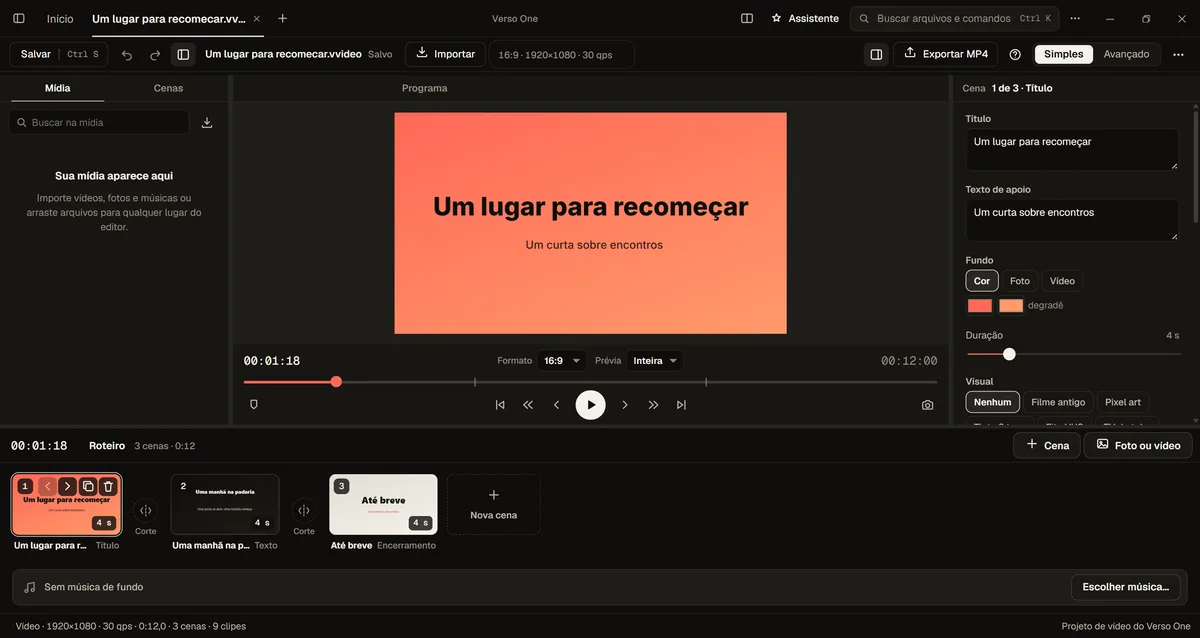
Task: Switch to Simples mode
Action: 1063,54
